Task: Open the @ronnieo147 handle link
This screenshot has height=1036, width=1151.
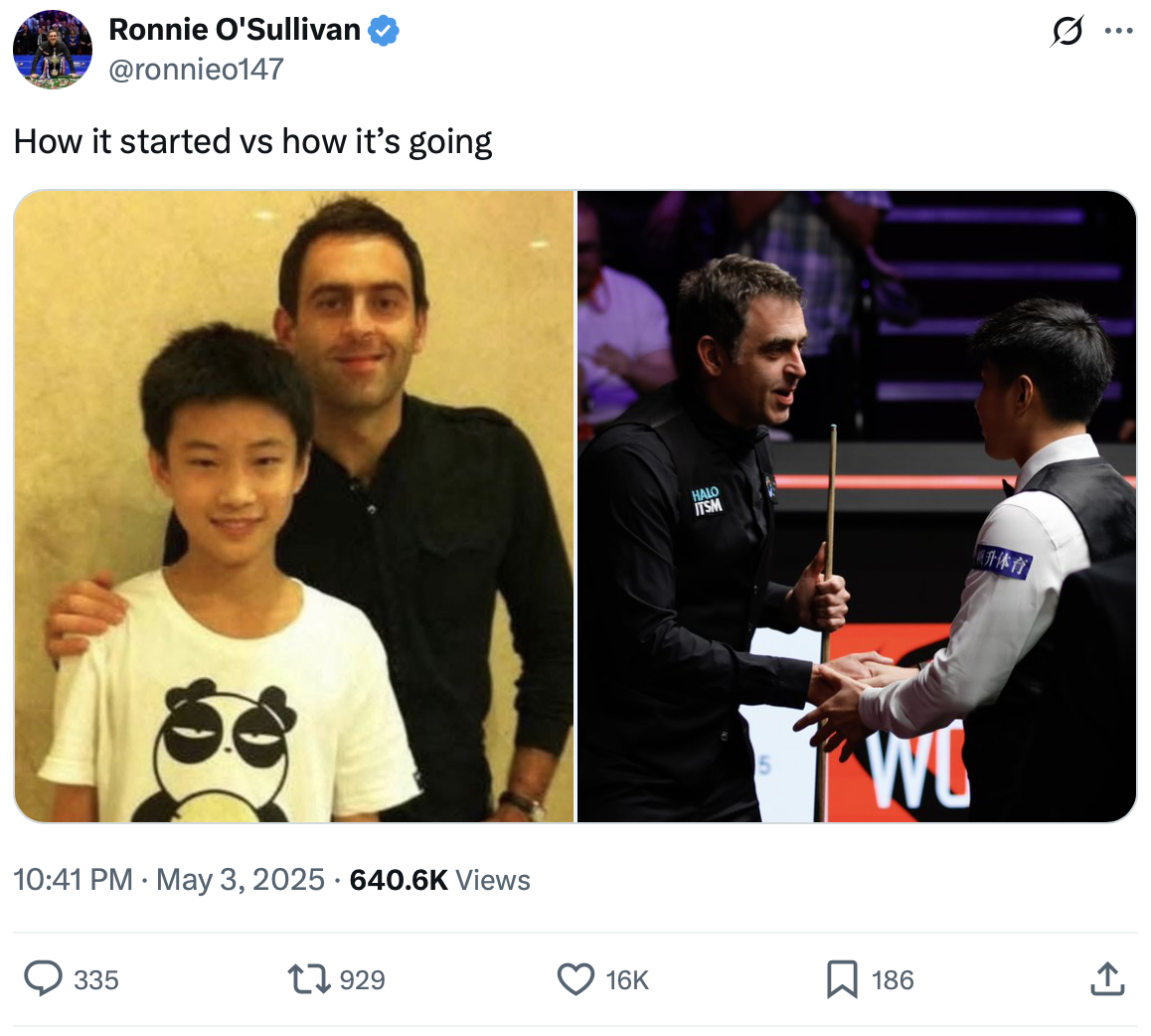Action: coord(196,69)
